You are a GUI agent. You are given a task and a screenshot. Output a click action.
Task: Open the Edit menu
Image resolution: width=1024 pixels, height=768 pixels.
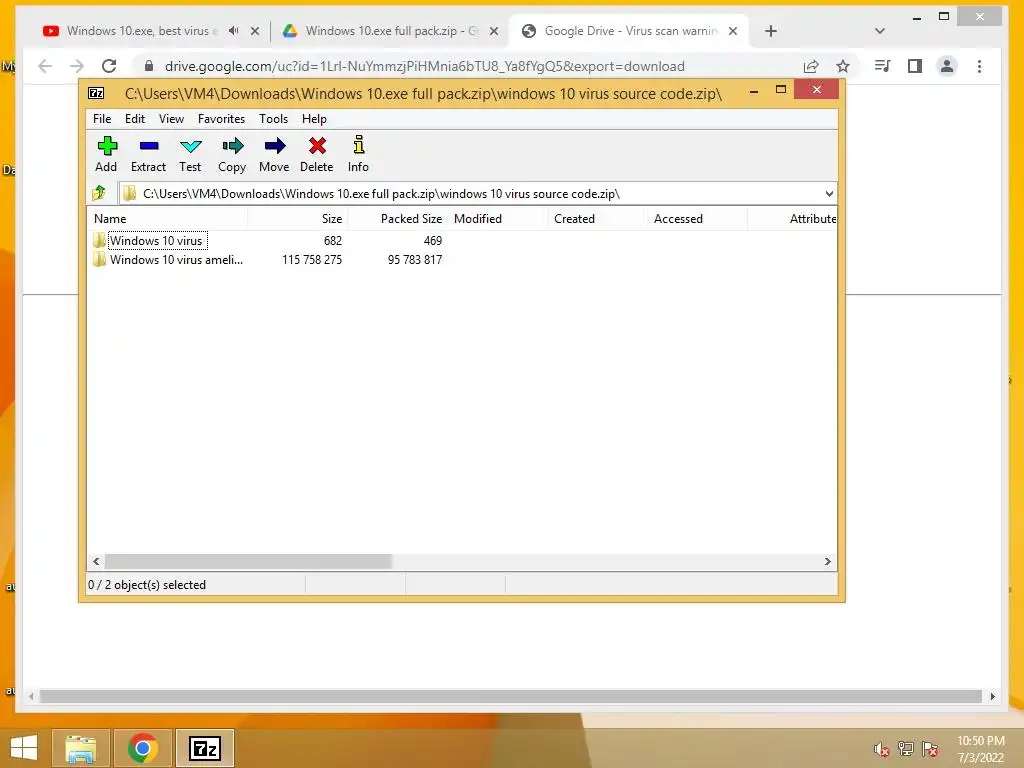[135, 119]
